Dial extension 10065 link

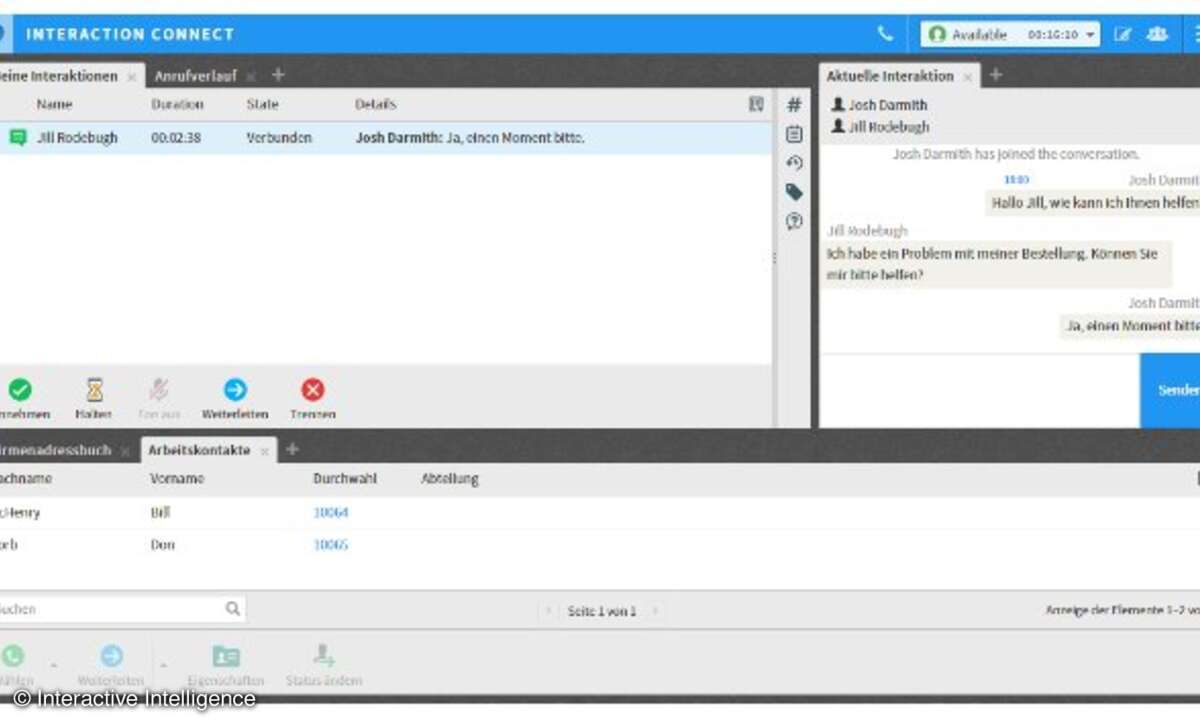(331, 545)
